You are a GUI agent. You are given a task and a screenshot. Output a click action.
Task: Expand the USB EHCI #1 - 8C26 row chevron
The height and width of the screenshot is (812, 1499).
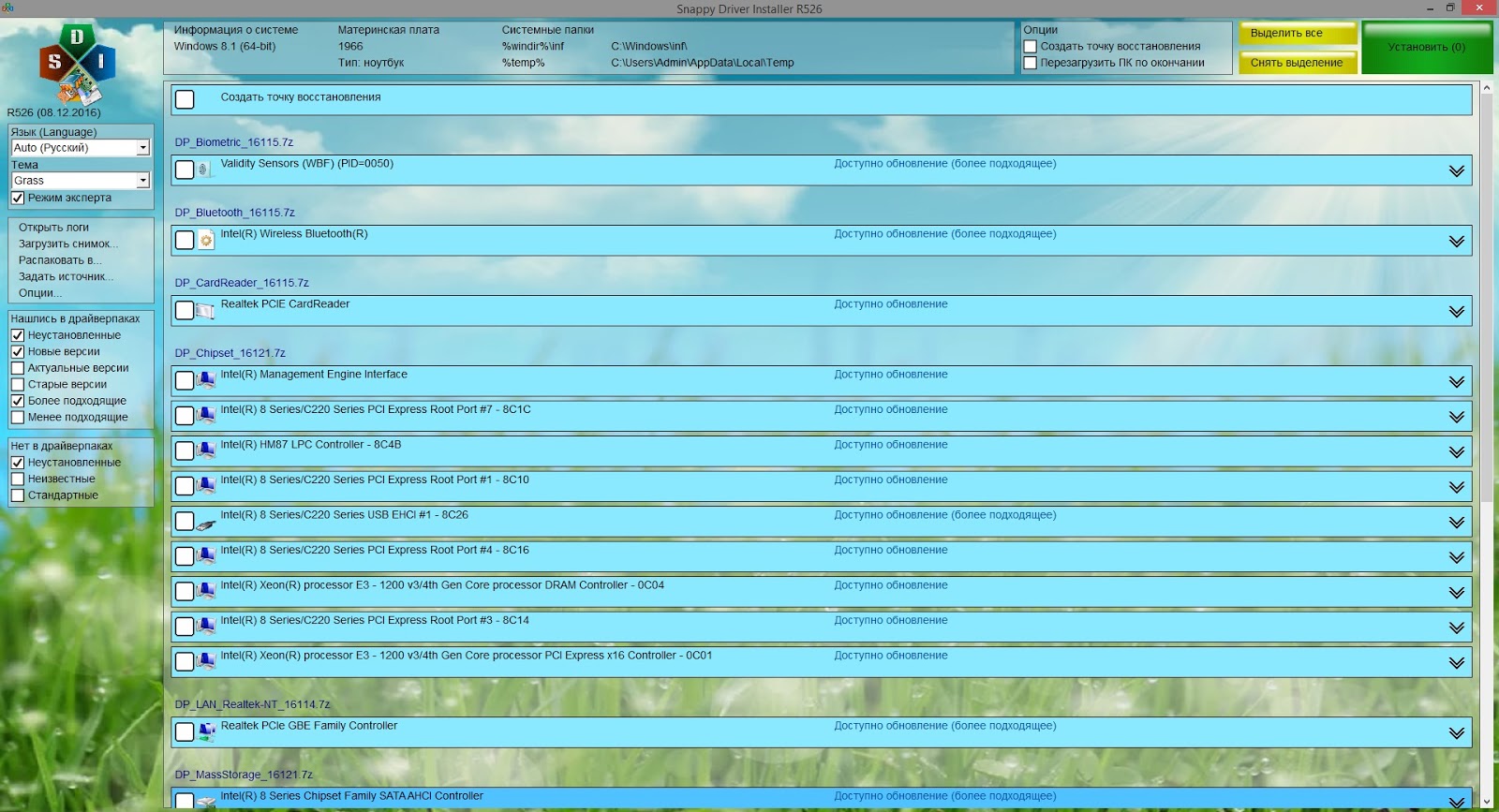tap(1457, 523)
